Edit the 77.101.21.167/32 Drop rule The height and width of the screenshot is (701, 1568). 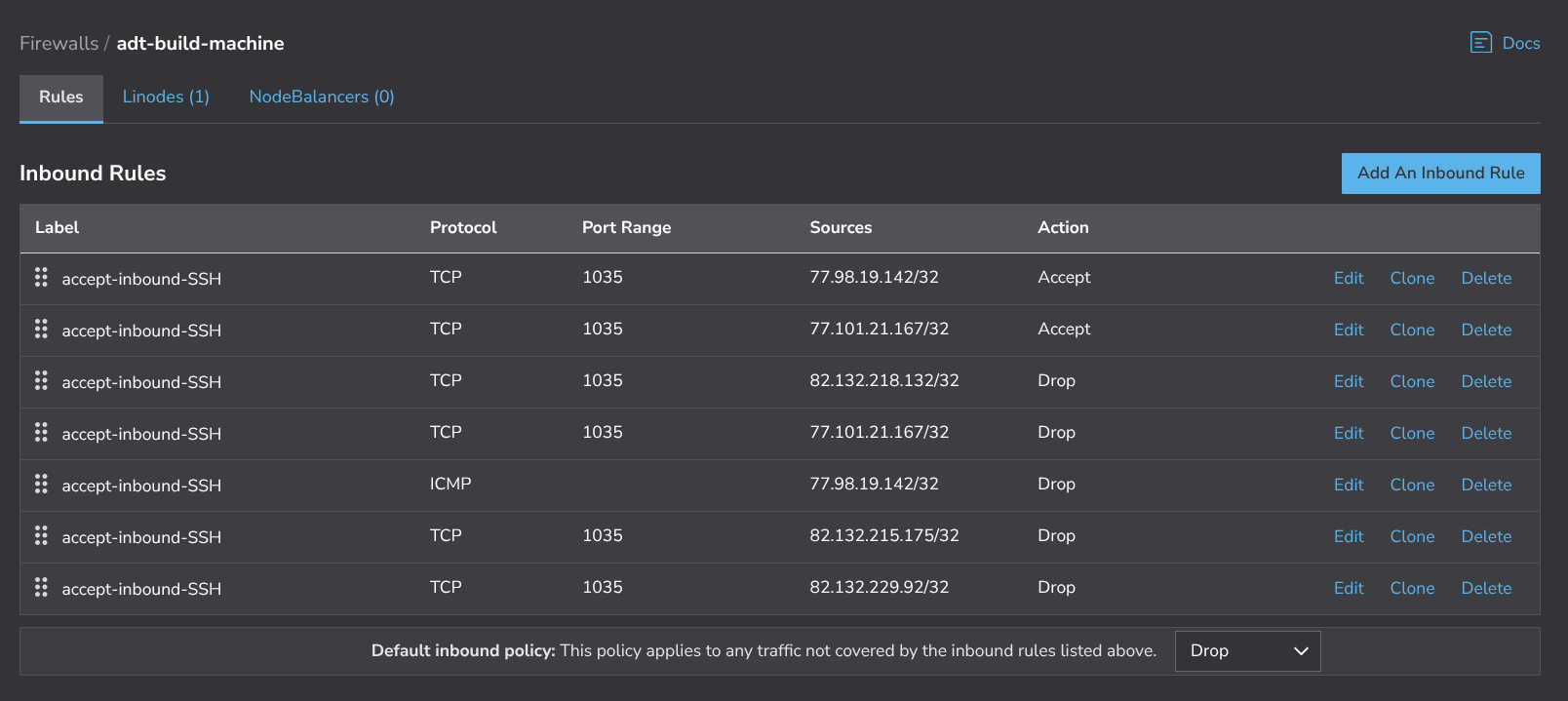point(1349,434)
